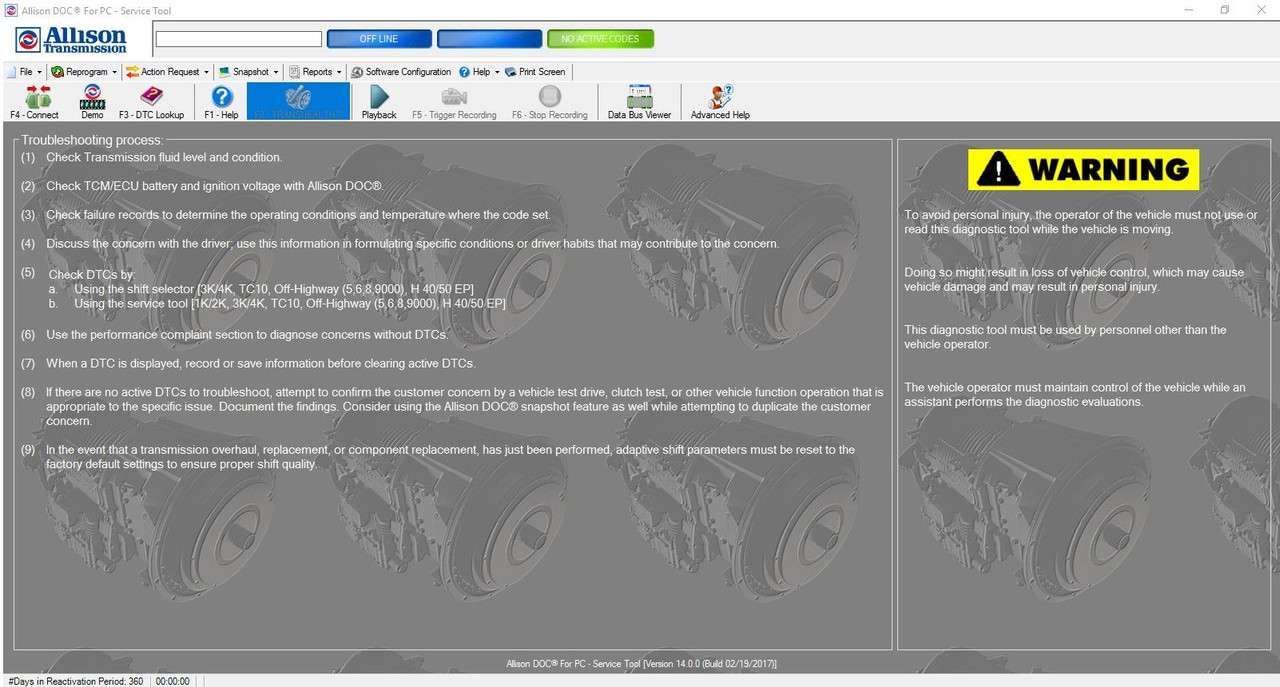Click step (6) 'Use the performance complaint section'
This screenshot has height=687, width=1280.
coord(247,334)
